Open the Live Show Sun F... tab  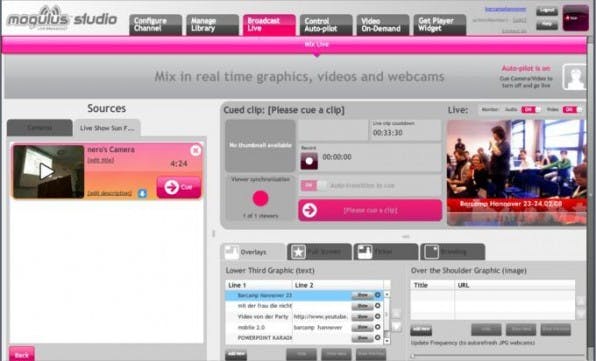tap(107, 128)
